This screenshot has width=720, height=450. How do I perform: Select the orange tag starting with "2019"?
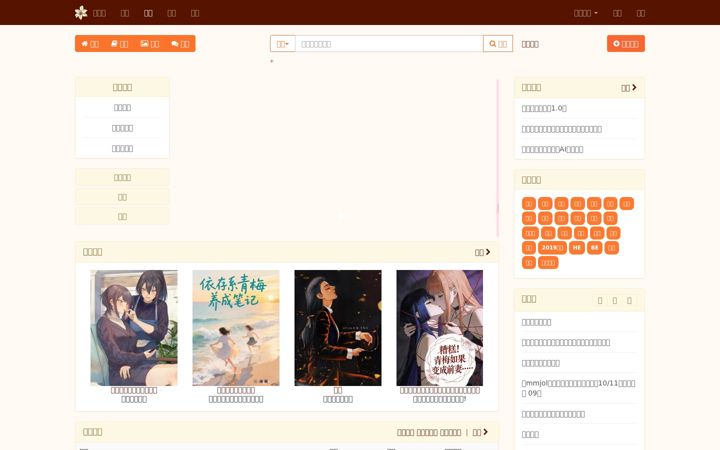(552, 248)
